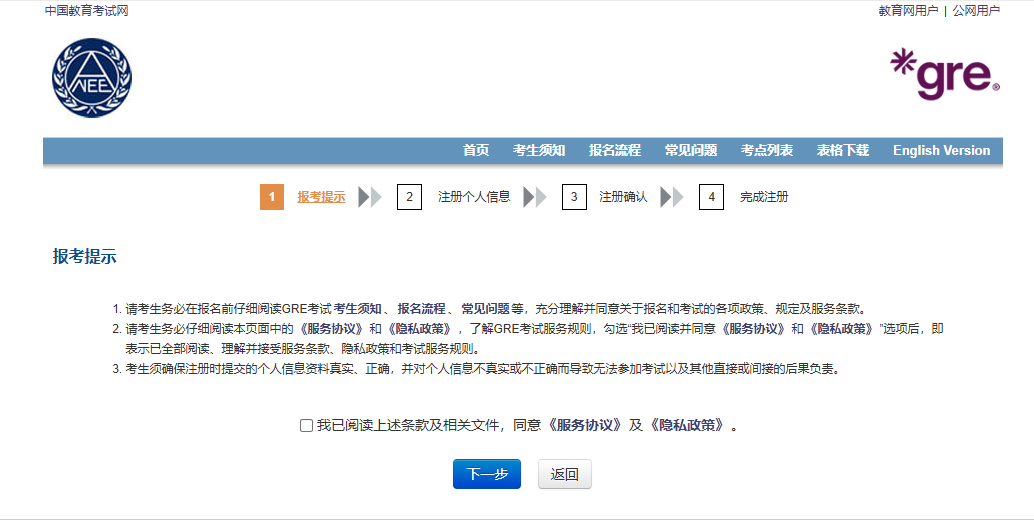Click the 注册个人信息 step label
The width and height of the screenshot is (1034, 521).
coord(474,197)
